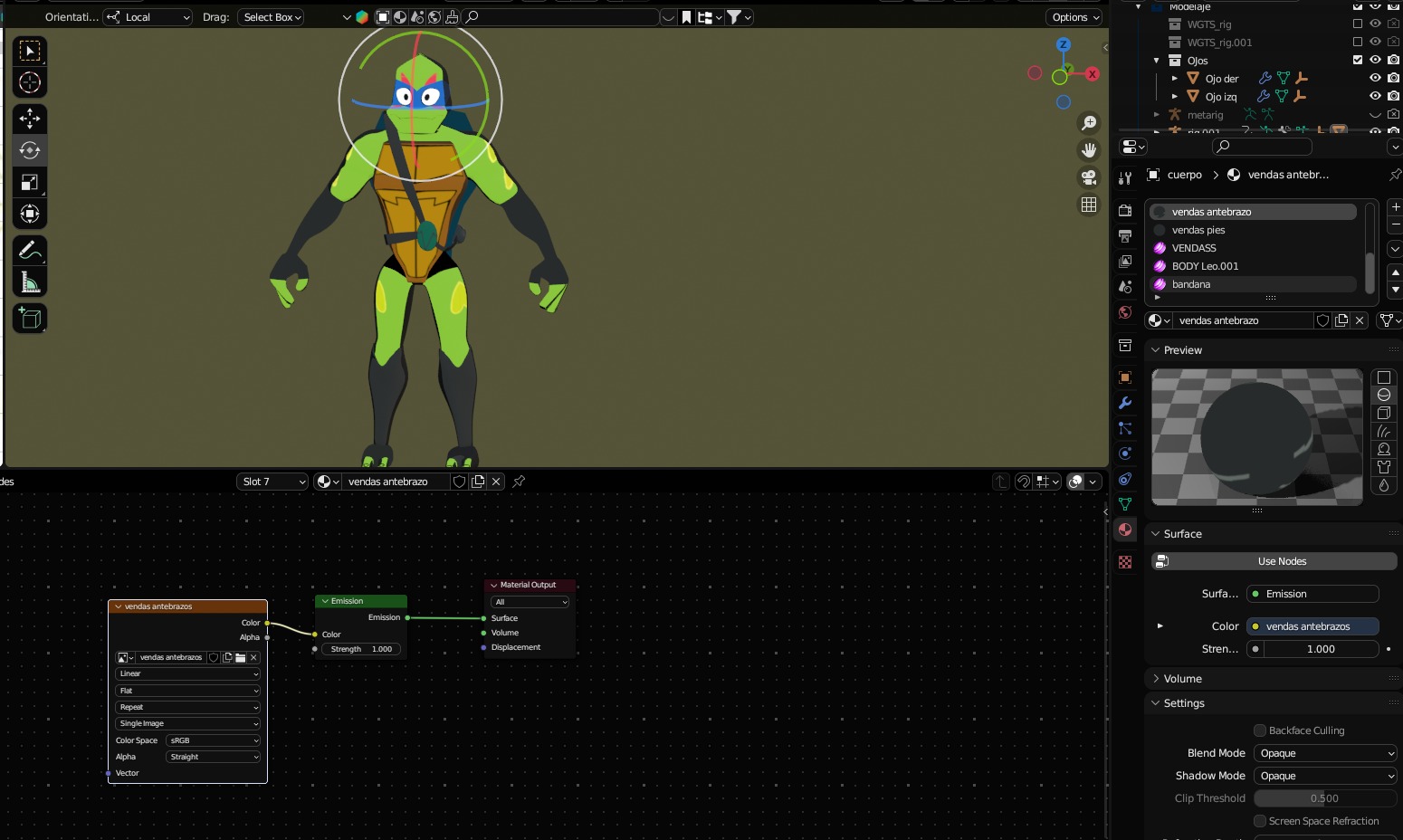The width and height of the screenshot is (1403, 840).
Task: Choose the Rotate tool
Action: coord(30,150)
